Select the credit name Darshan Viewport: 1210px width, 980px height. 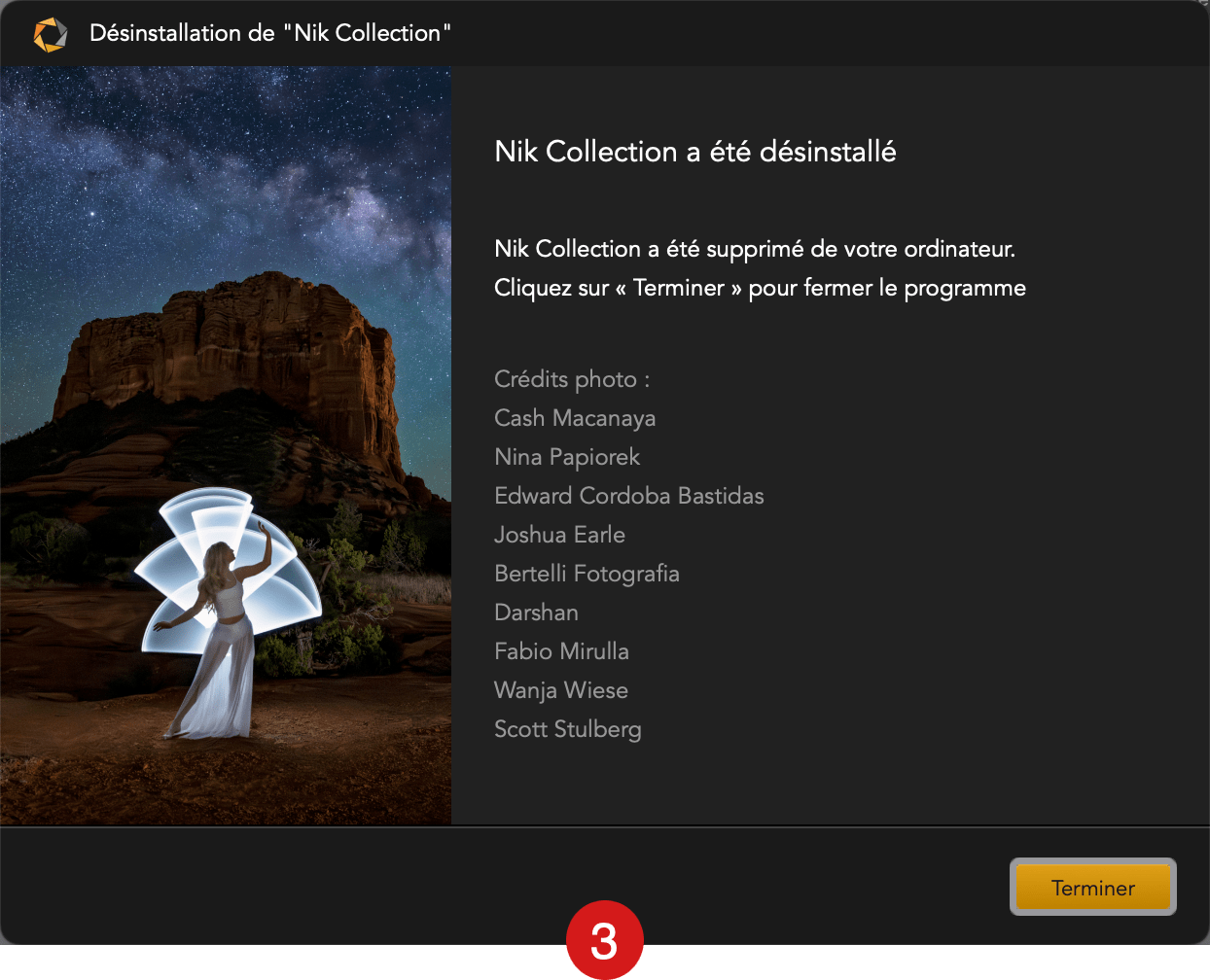536,612
